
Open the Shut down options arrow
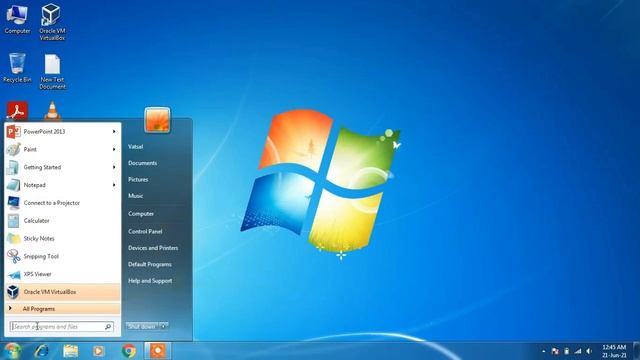163,327
